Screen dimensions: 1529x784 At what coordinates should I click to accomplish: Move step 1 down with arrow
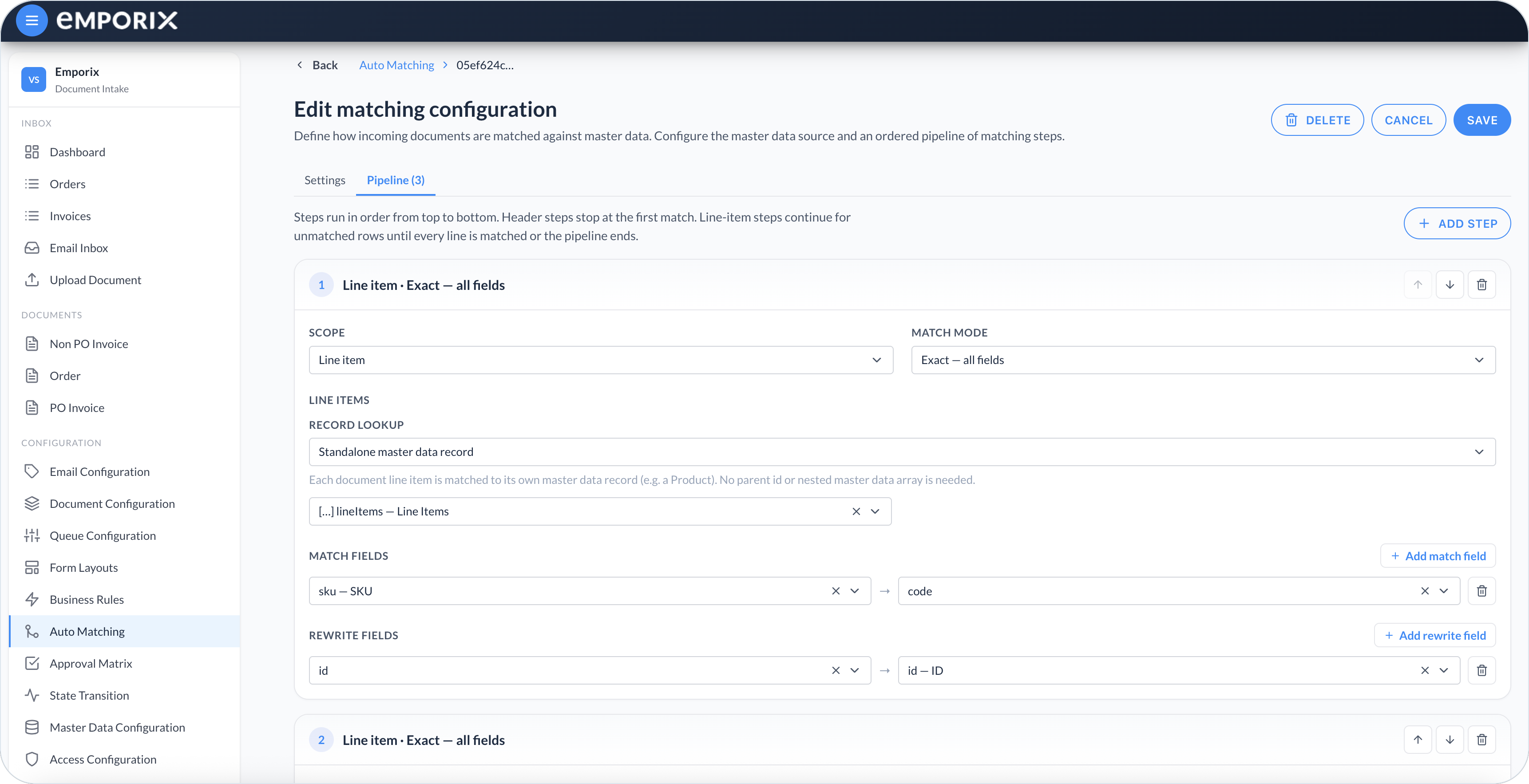click(x=1450, y=285)
